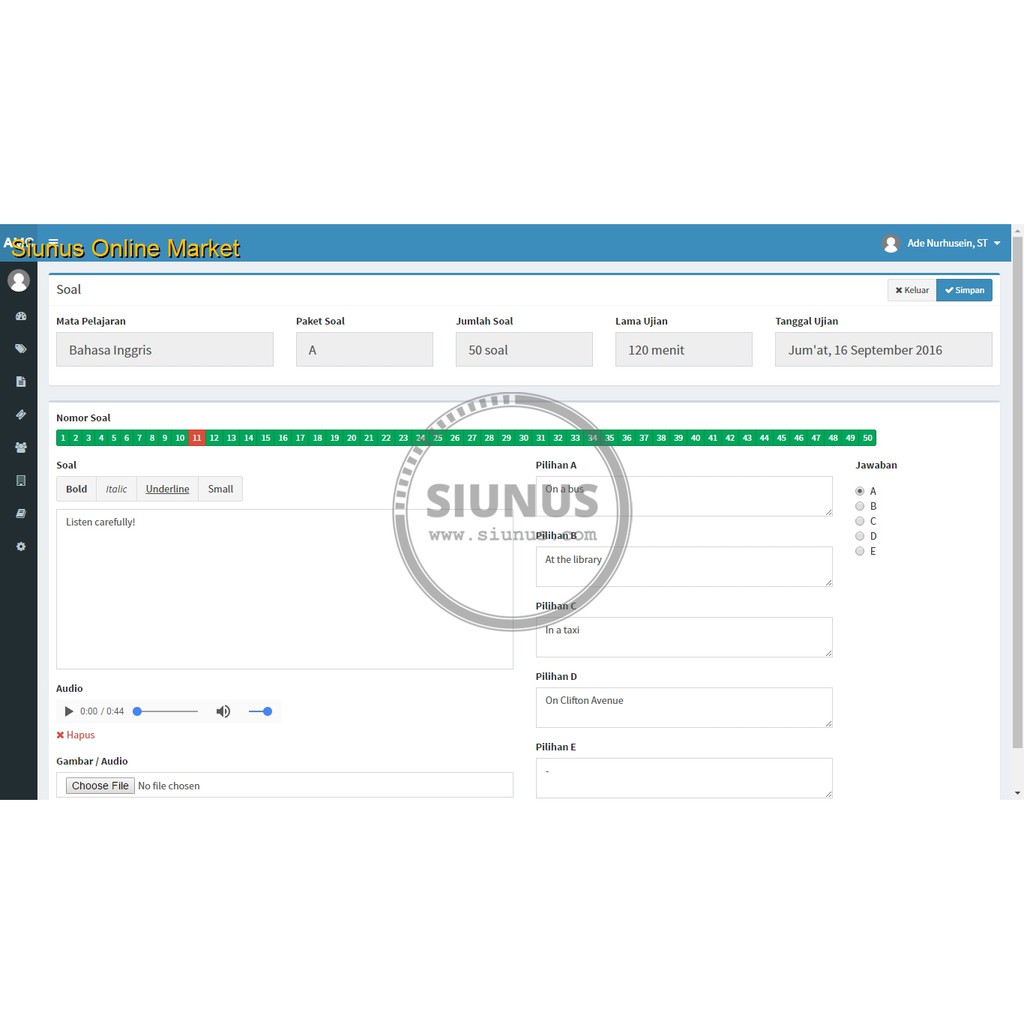The width and height of the screenshot is (1024, 1024).
Task: Click the scrollbar down arrow
Action: coord(1017,793)
